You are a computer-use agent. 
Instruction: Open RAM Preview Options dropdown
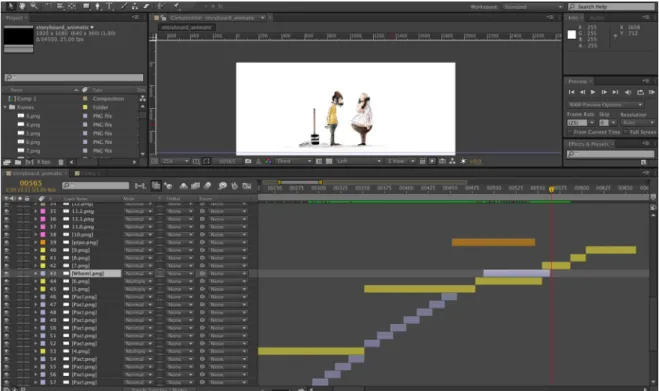[x=606, y=105]
